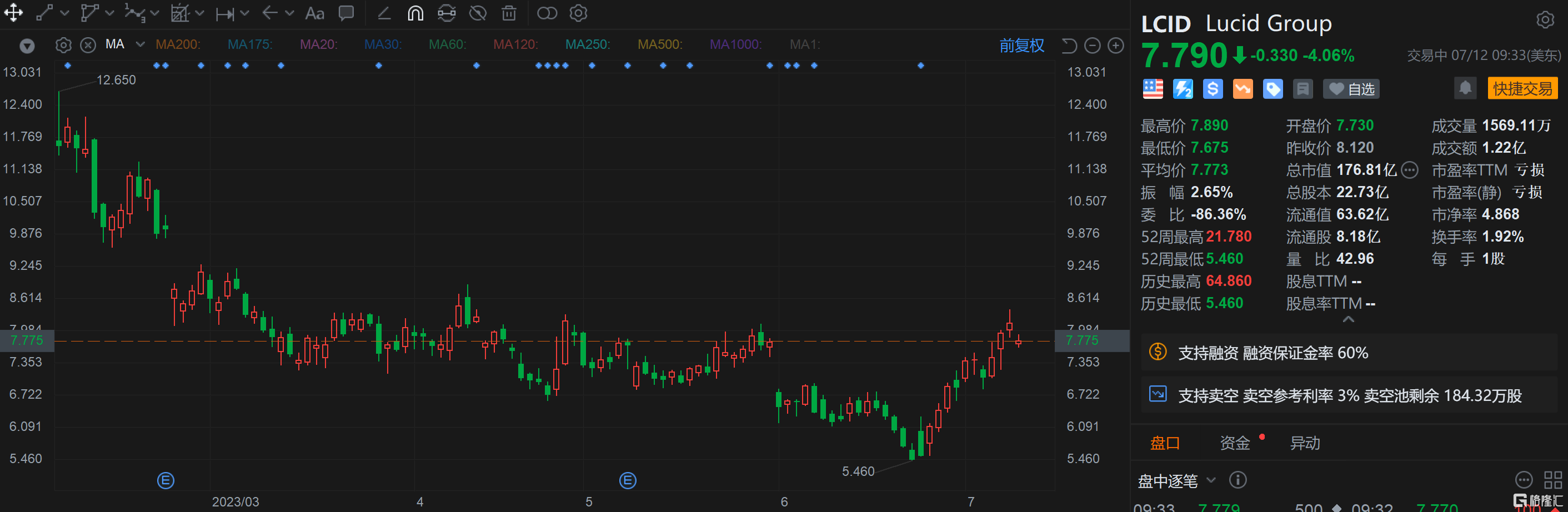Click the orange short-selling trend icon
Image resolution: width=1568 pixels, height=512 pixels.
1243,89
